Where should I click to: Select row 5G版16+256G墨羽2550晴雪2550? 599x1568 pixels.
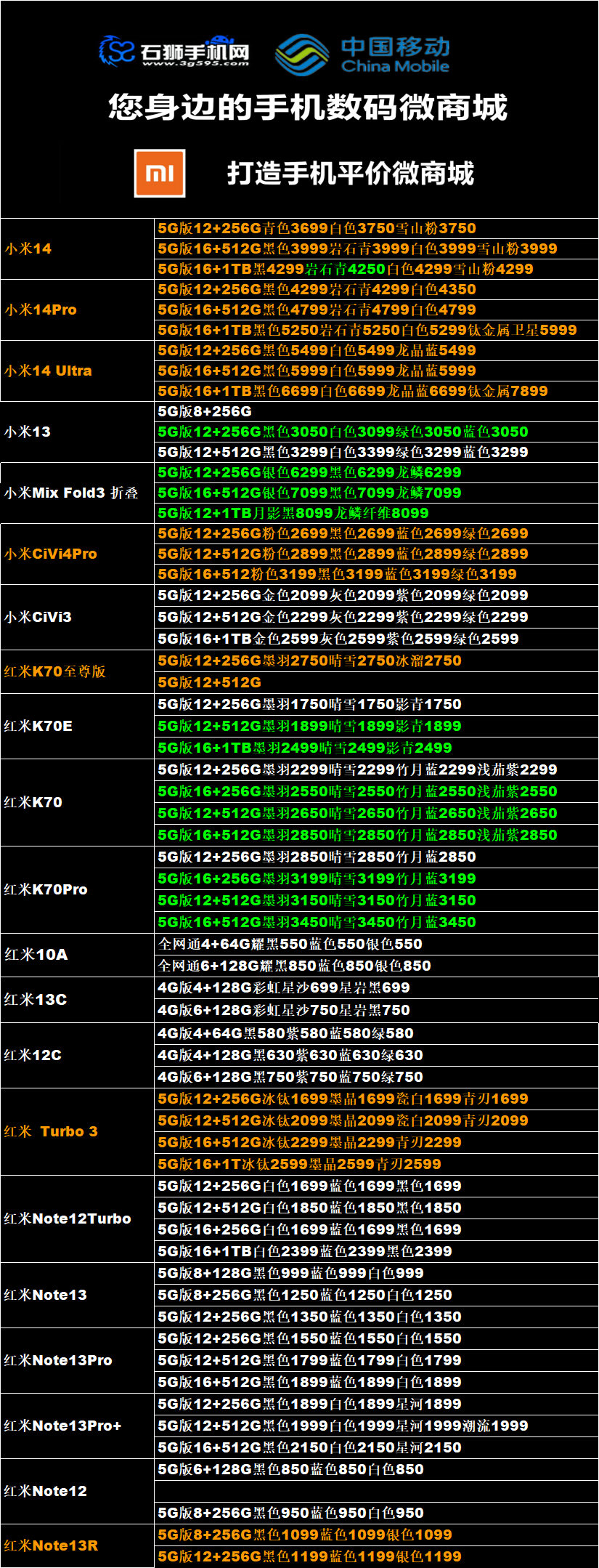(x=377, y=791)
